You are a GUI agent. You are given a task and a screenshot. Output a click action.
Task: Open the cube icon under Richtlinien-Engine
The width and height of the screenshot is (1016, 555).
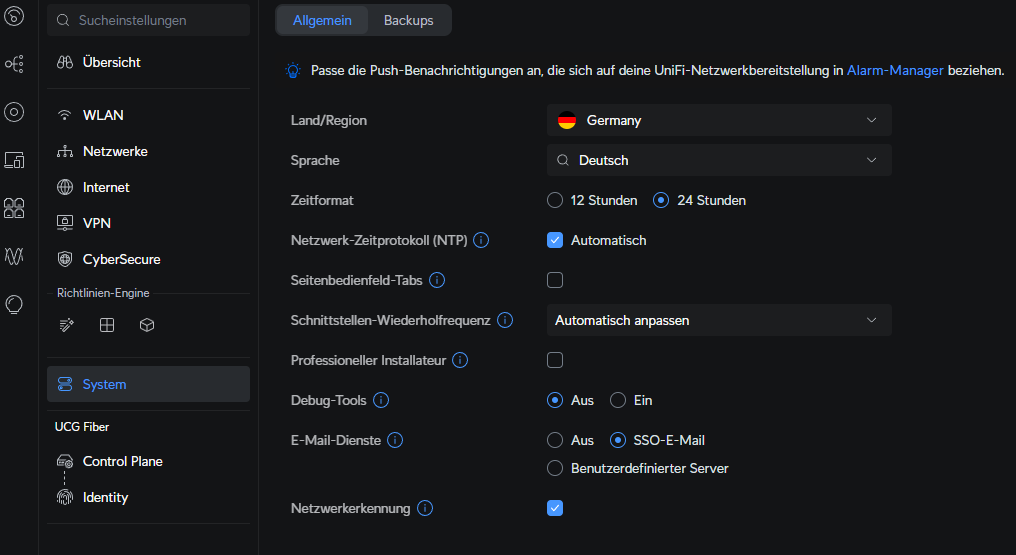(x=147, y=325)
